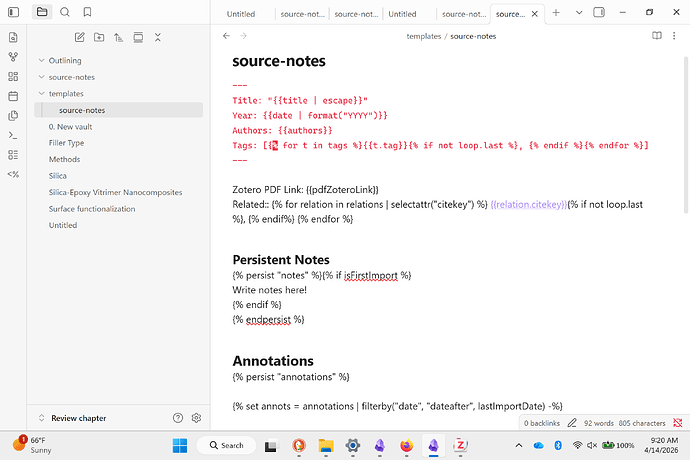This screenshot has height=460, width=690.
Task: Toggle the right sidebar icon
Action: tap(599, 12)
